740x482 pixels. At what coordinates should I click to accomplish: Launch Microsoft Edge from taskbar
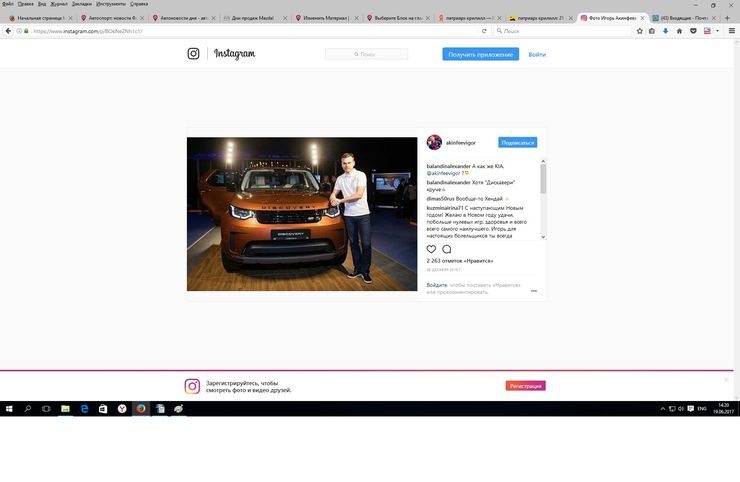tap(84, 409)
